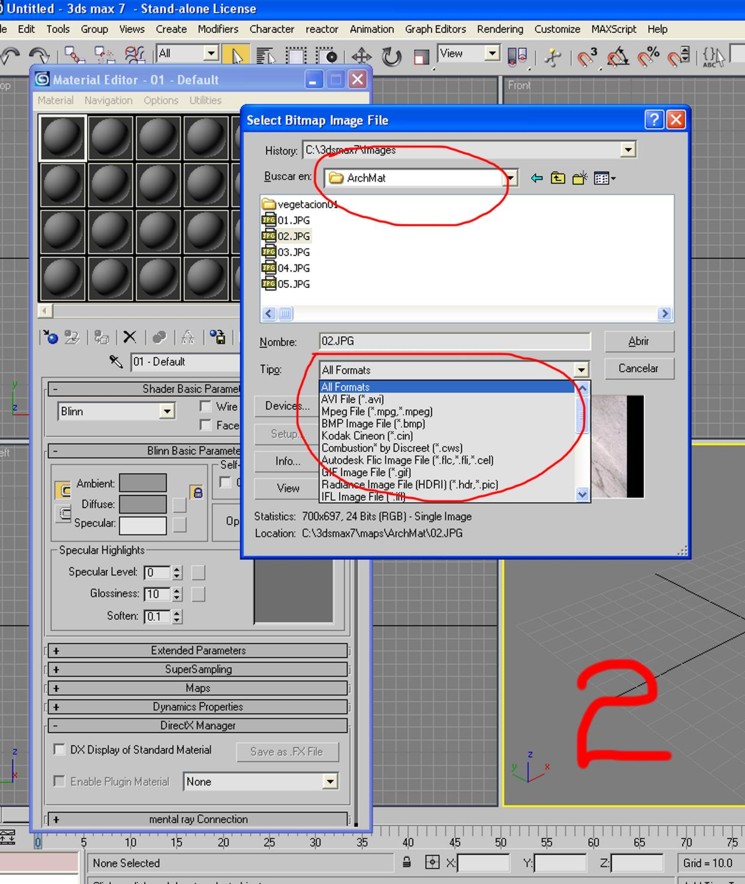Viewport: 745px width, 884px height.
Task: Select the Select and Link tool
Action: point(74,55)
